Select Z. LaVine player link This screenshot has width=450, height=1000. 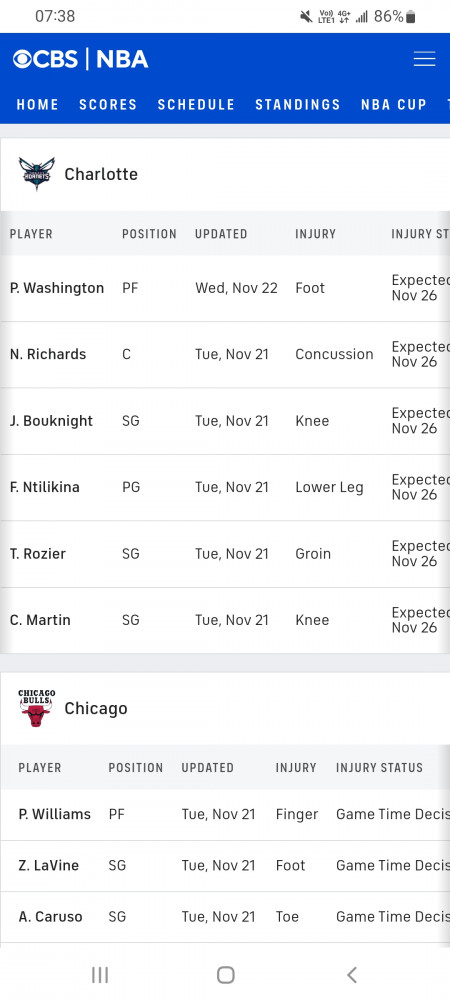click(x=48, y=865)
